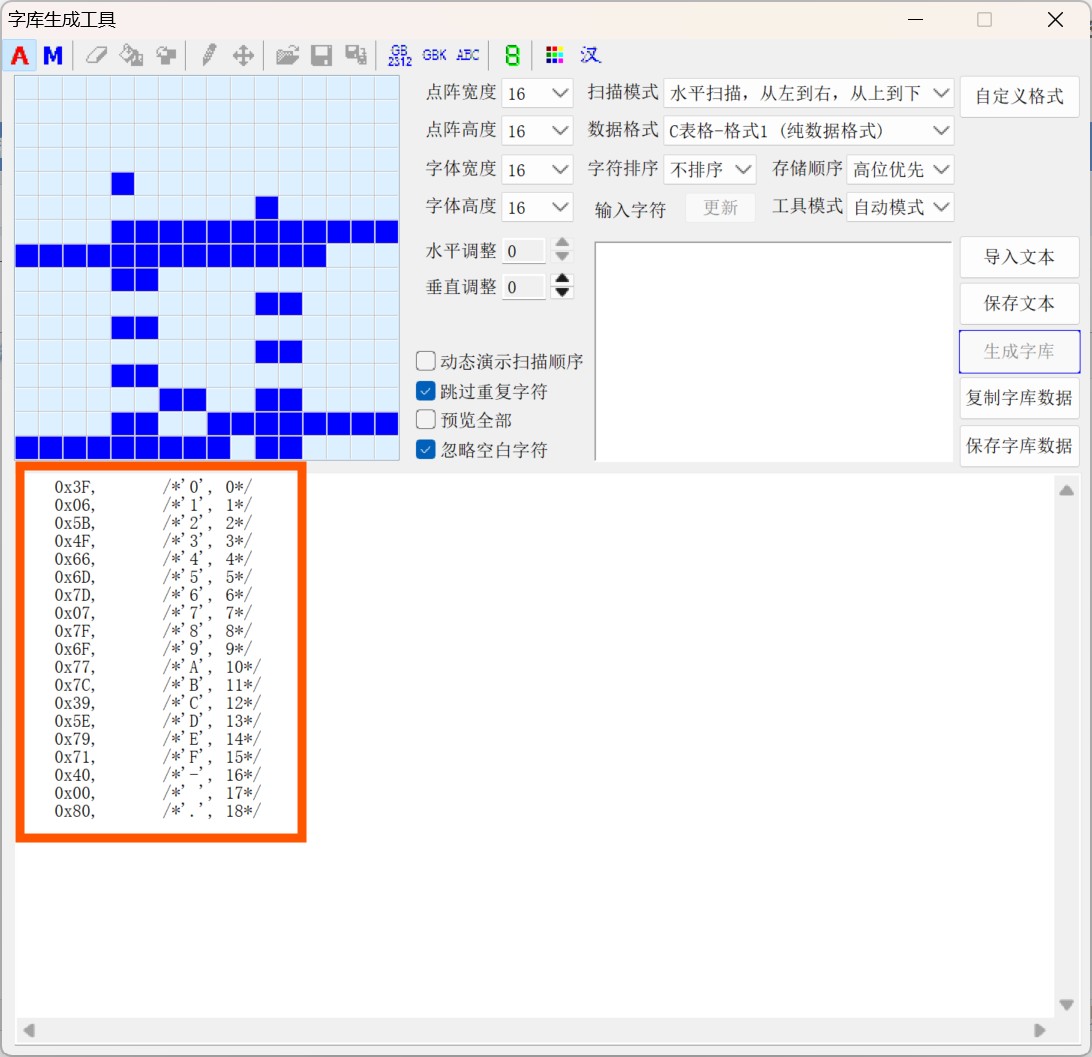Select the pencil draw tool
This screenshot has width=1092, height=1057.
click(208, 55)
